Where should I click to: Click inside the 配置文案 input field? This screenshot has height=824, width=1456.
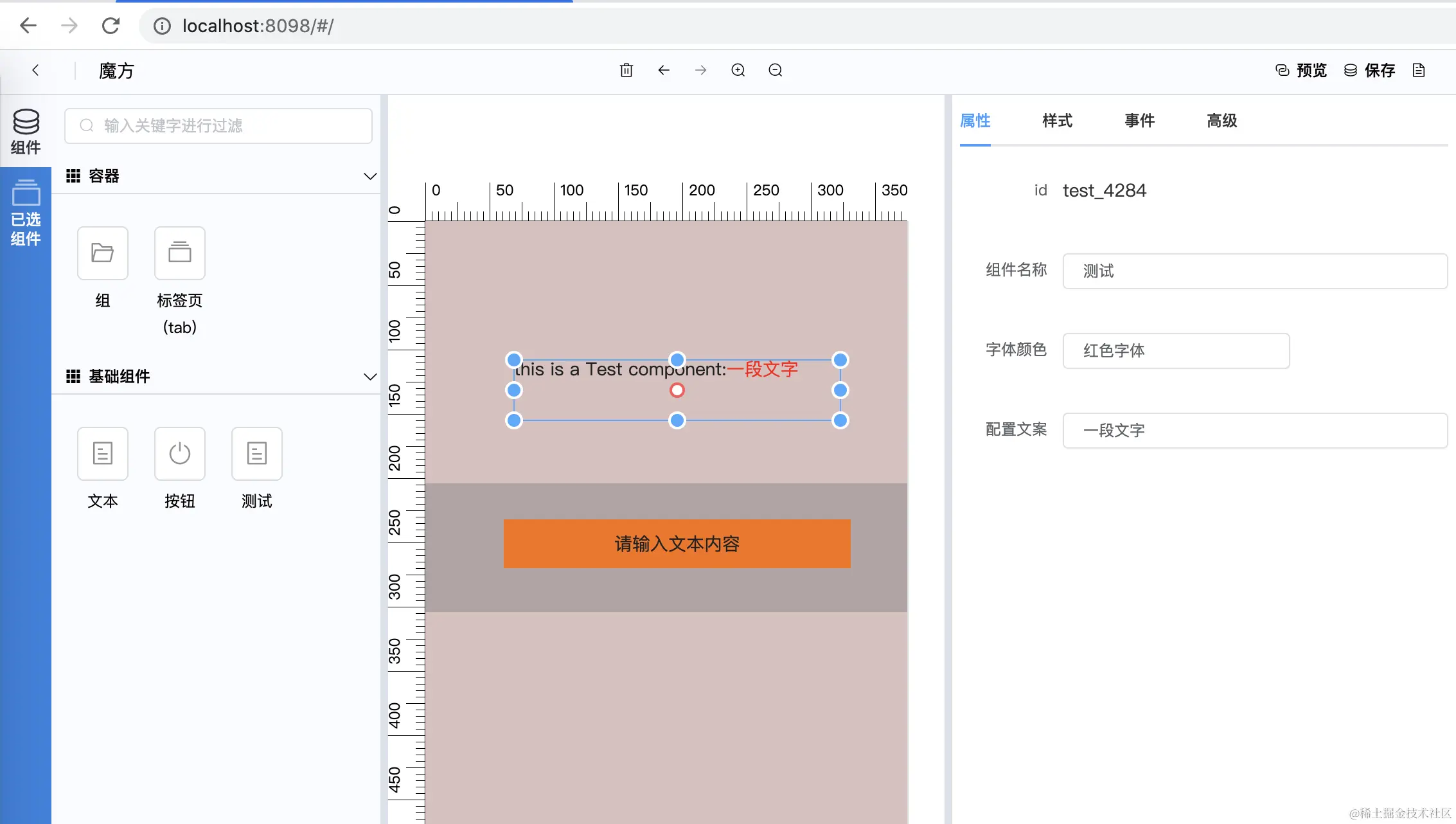coord(1254,430)
